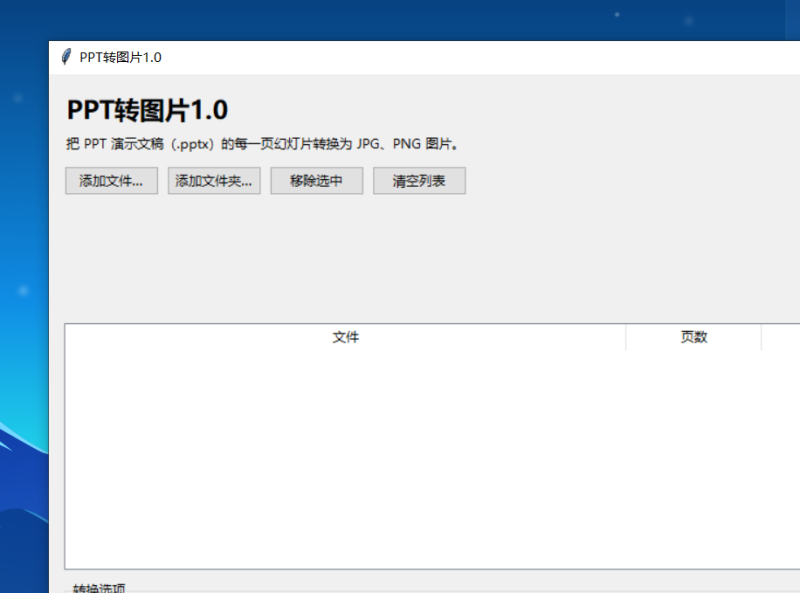
Task: Click the 添加文件... button
Action: [111, 181]
